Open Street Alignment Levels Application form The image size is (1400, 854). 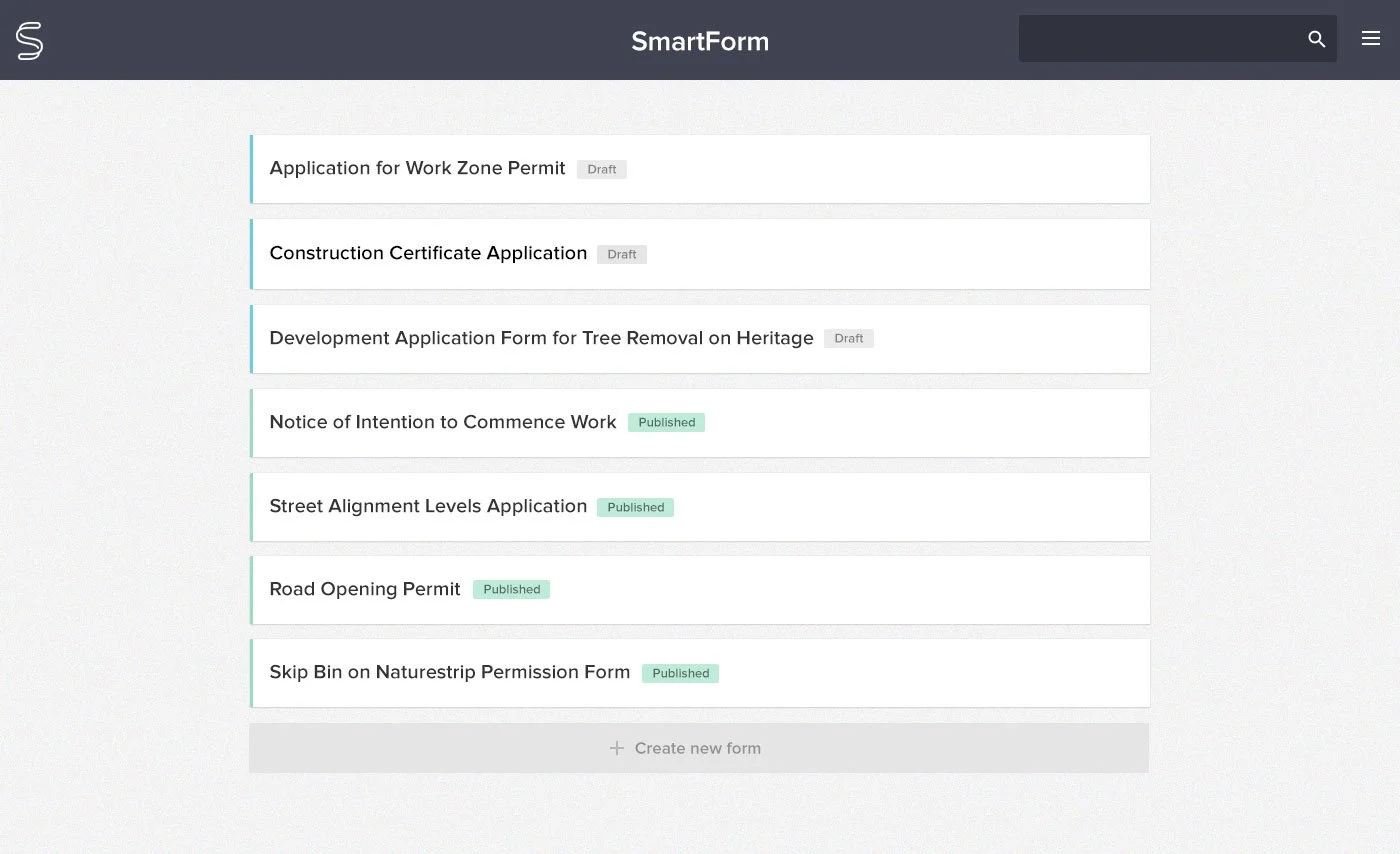pyautogui.click(x=700, y=507)
